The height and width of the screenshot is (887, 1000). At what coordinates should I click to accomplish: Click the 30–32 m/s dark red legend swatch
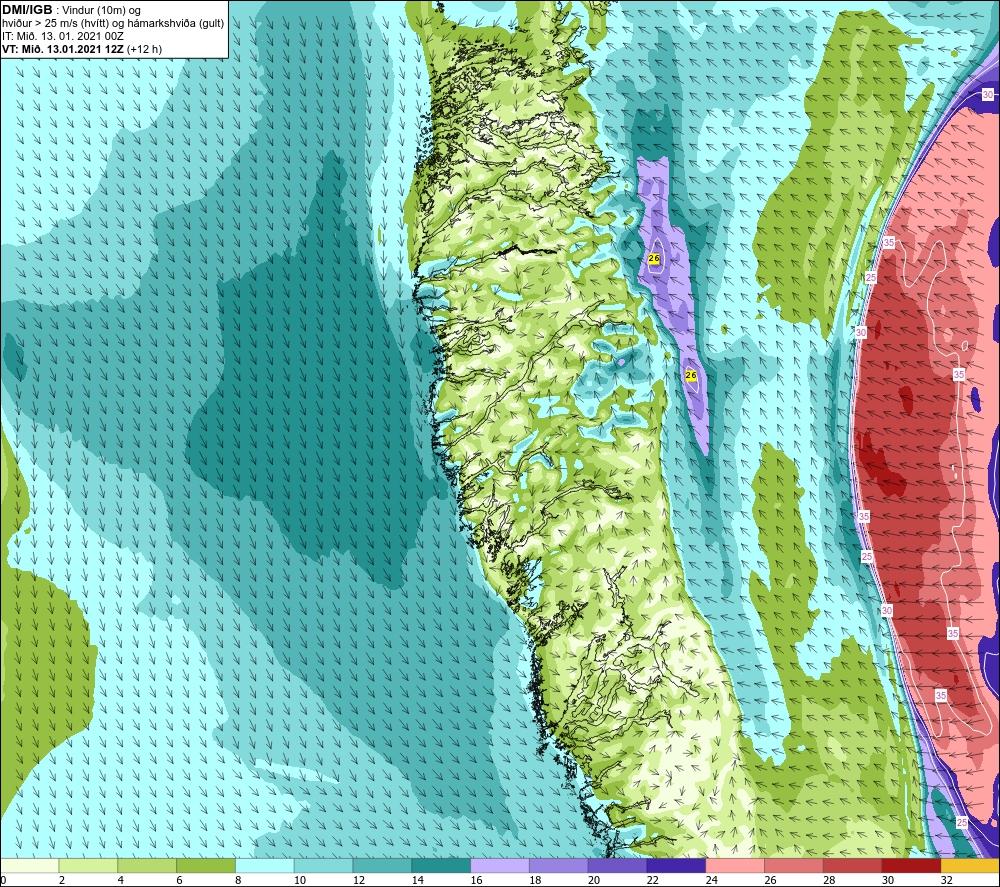pos(911,866)
